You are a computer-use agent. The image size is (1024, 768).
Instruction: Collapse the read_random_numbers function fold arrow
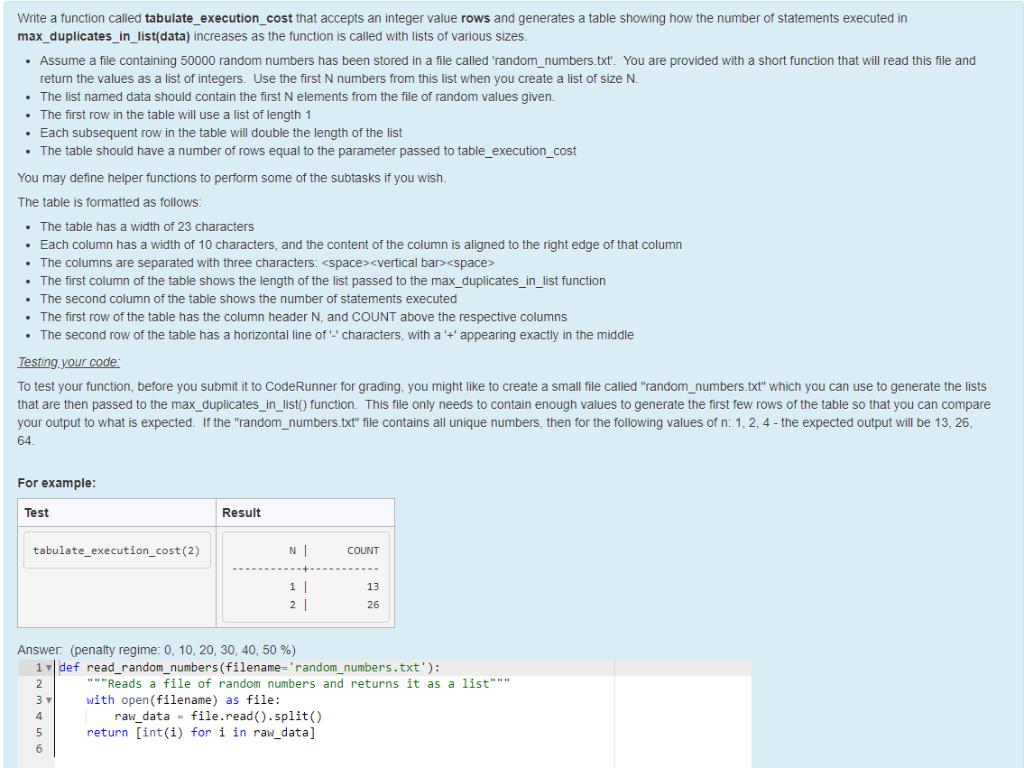[46, 667]
